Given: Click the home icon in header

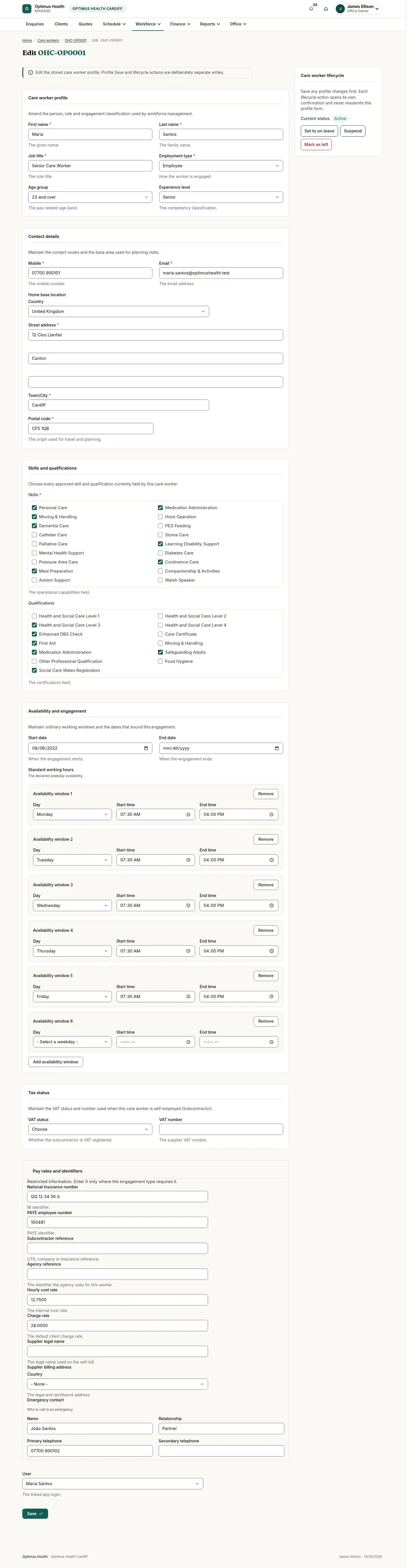Looking at the screenshot, I should pos(326,8).
